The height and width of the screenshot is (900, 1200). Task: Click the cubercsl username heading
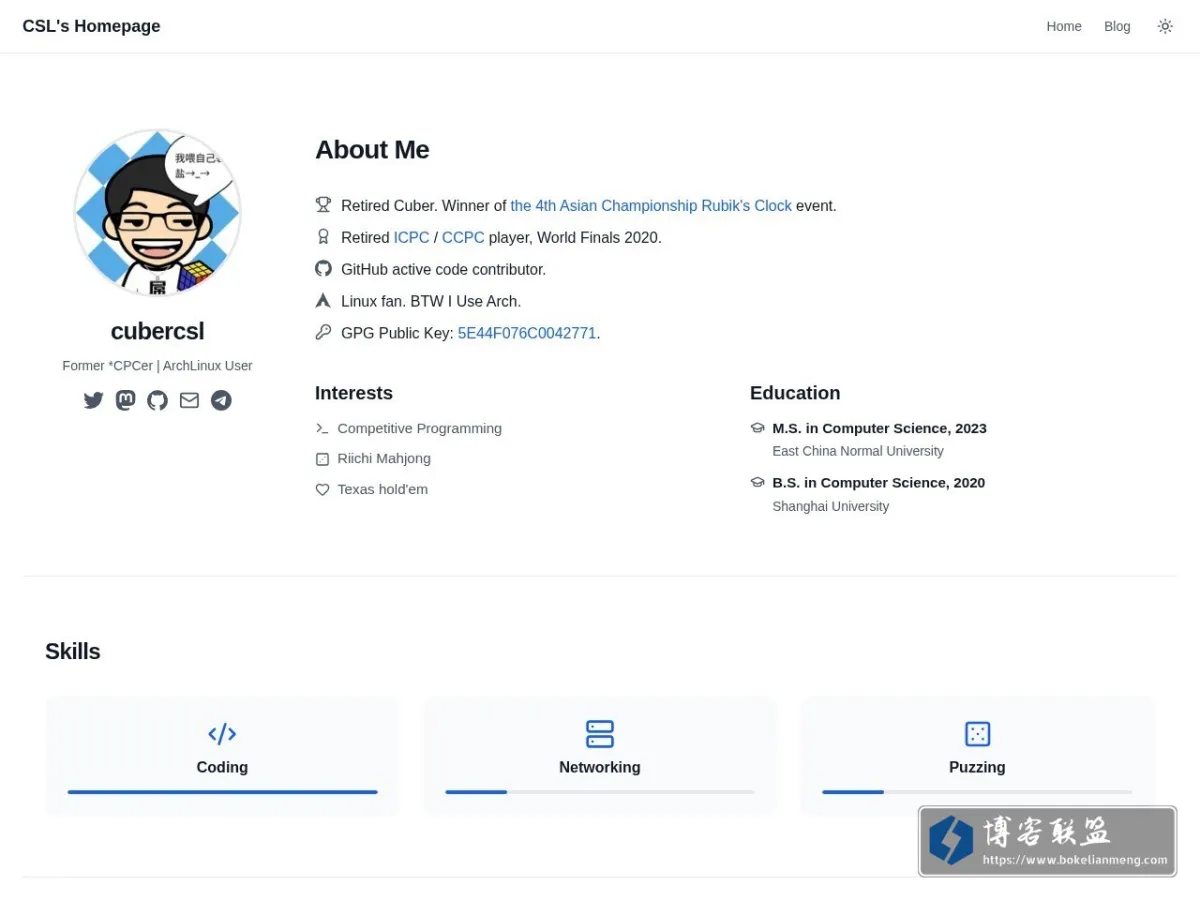(x=157, y=331)
